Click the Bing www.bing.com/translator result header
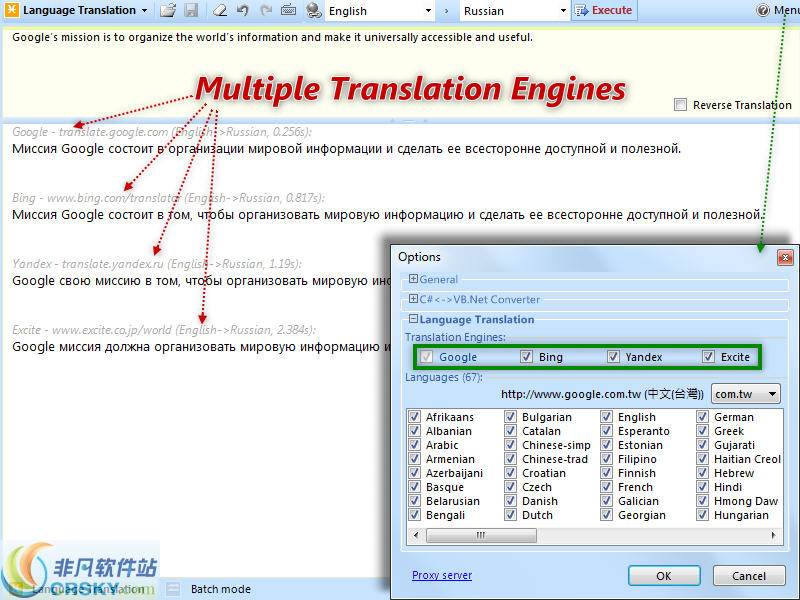The height and width of the screenshot is (600, 800). 168,197
